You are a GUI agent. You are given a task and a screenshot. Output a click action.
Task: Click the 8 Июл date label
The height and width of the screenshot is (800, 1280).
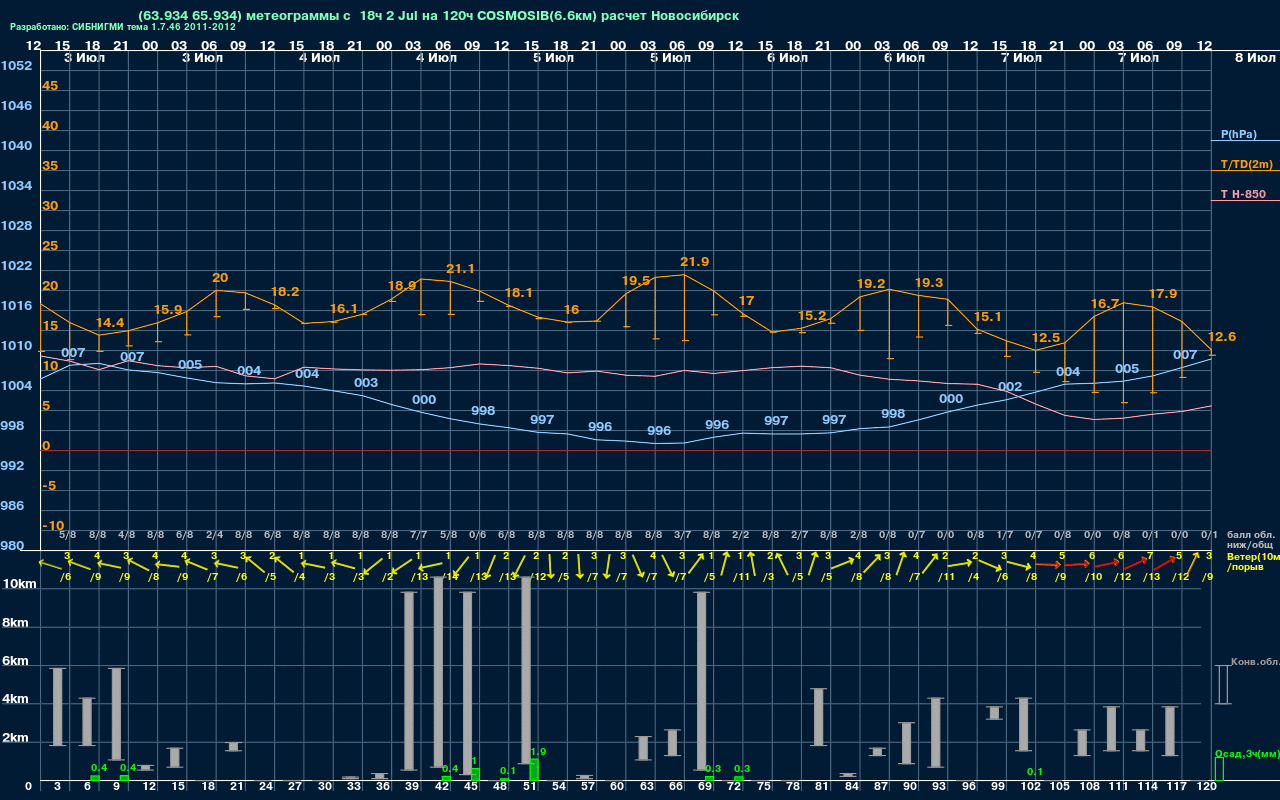pos(1253,58)
